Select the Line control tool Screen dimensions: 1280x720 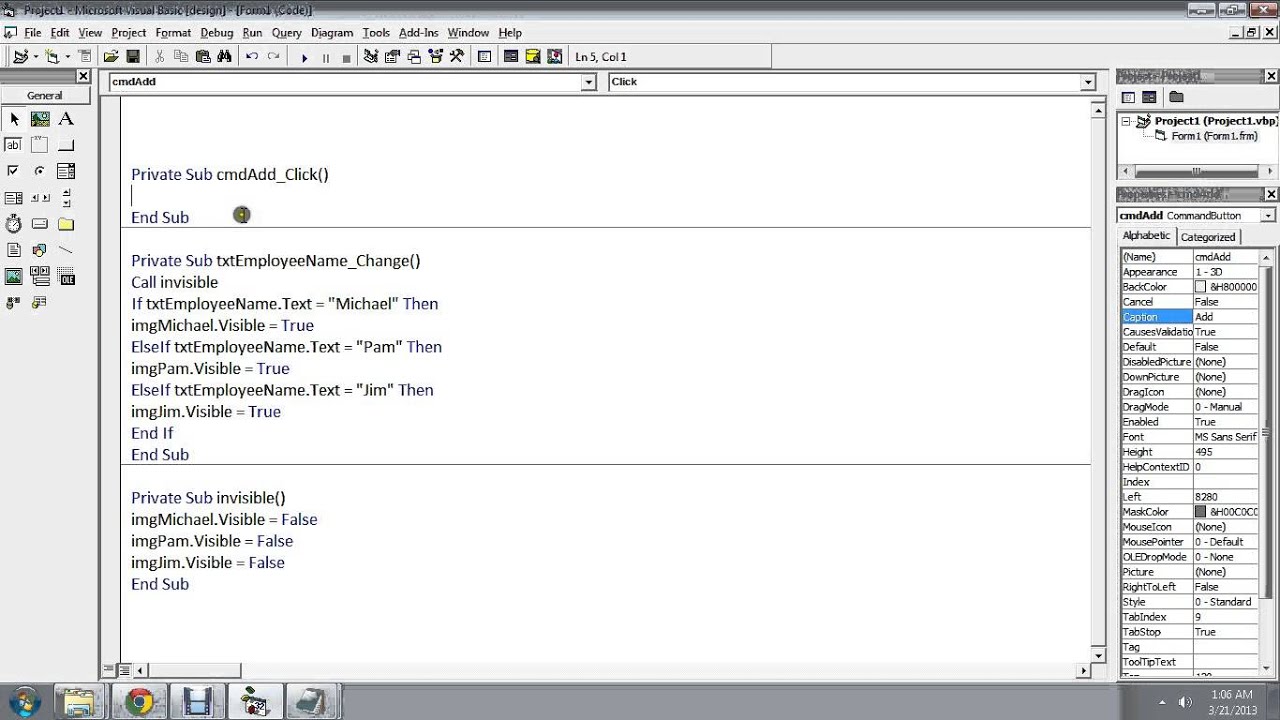pyautogui.click(x=66, y=250)
